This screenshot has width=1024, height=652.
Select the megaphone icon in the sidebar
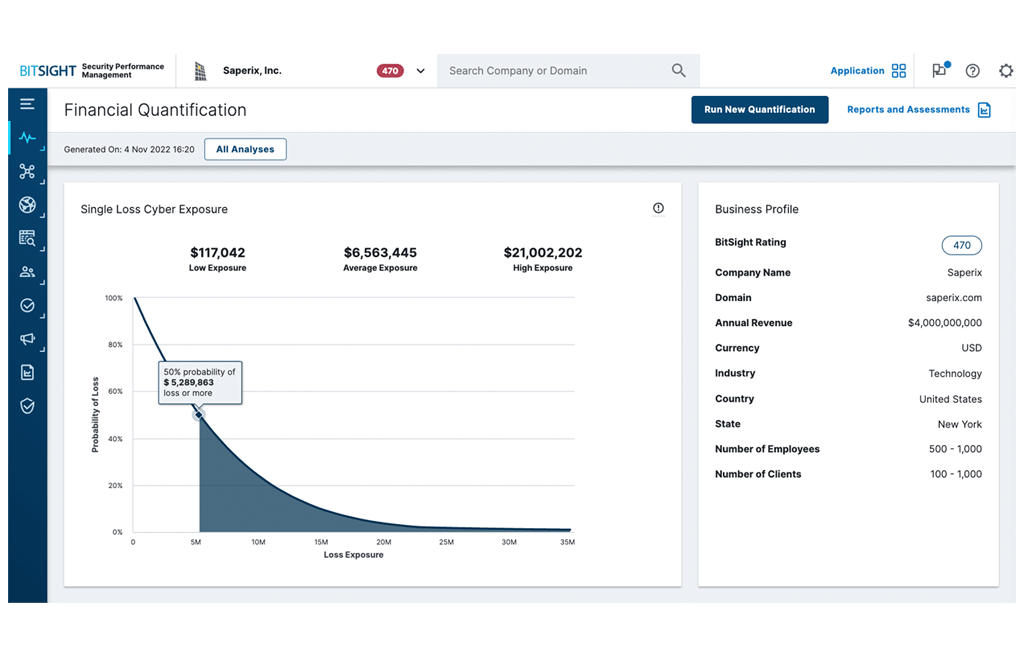tap(27, 339)
